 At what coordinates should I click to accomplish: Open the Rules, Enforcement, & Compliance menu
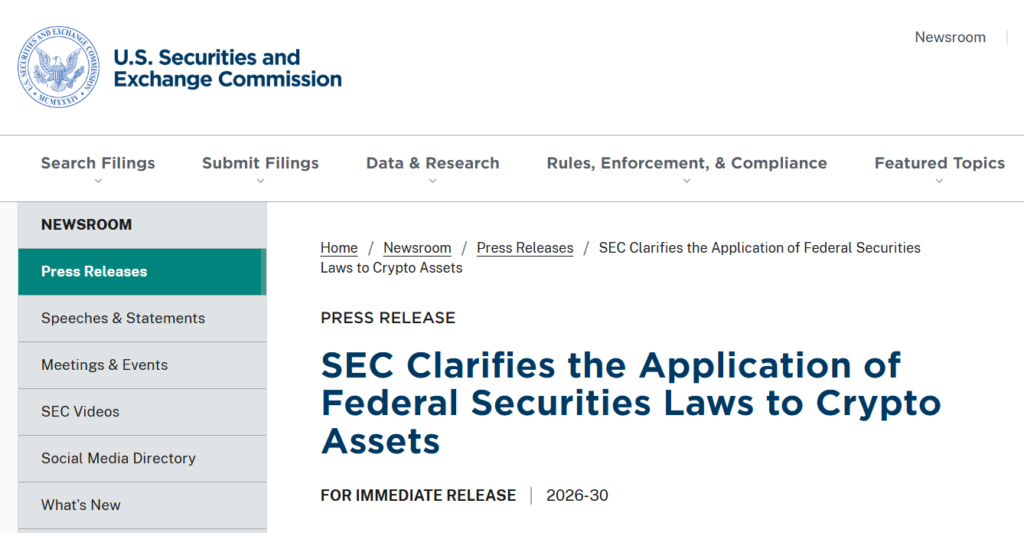[x=686, y=163]
